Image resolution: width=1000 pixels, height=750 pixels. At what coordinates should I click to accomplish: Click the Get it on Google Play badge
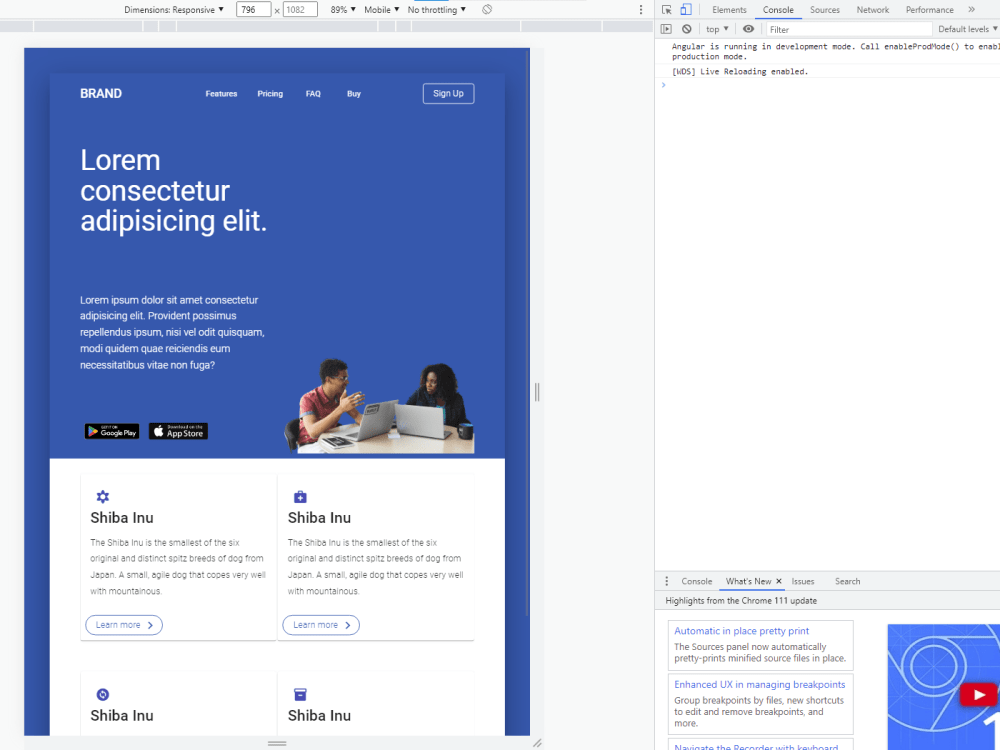point(112,431)
